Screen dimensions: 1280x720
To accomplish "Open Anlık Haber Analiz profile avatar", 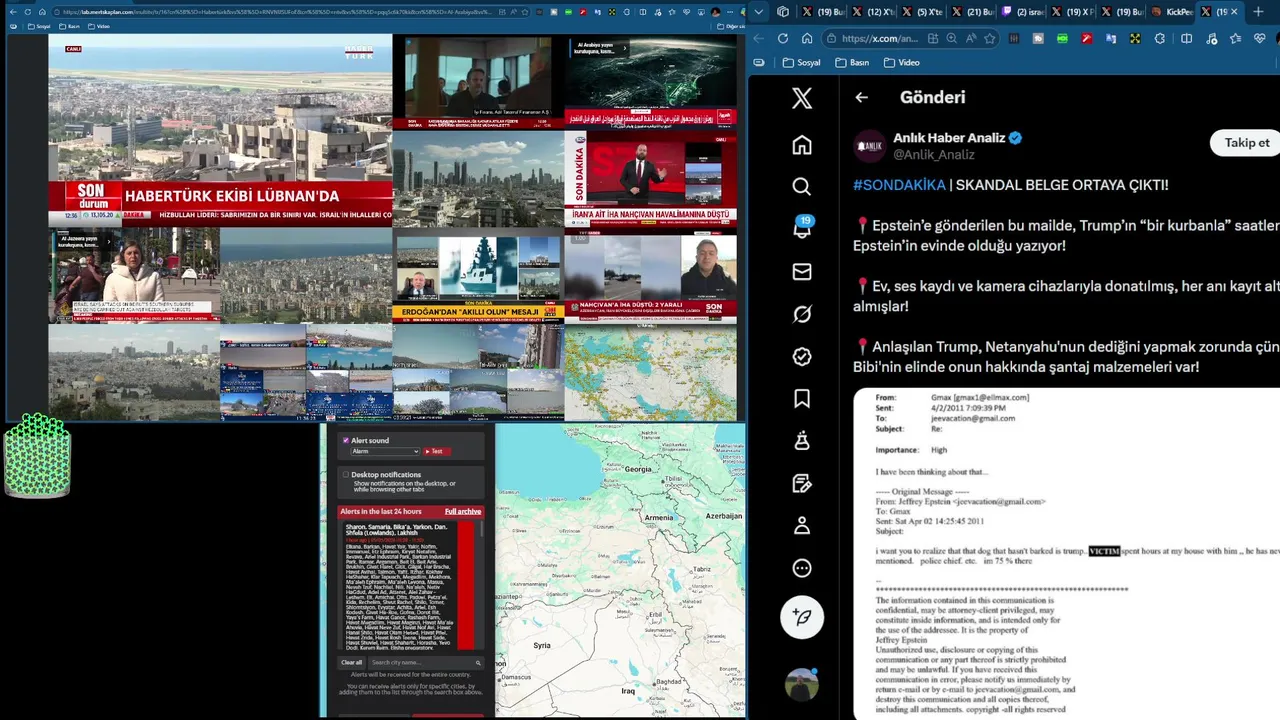I will (870, 146).
